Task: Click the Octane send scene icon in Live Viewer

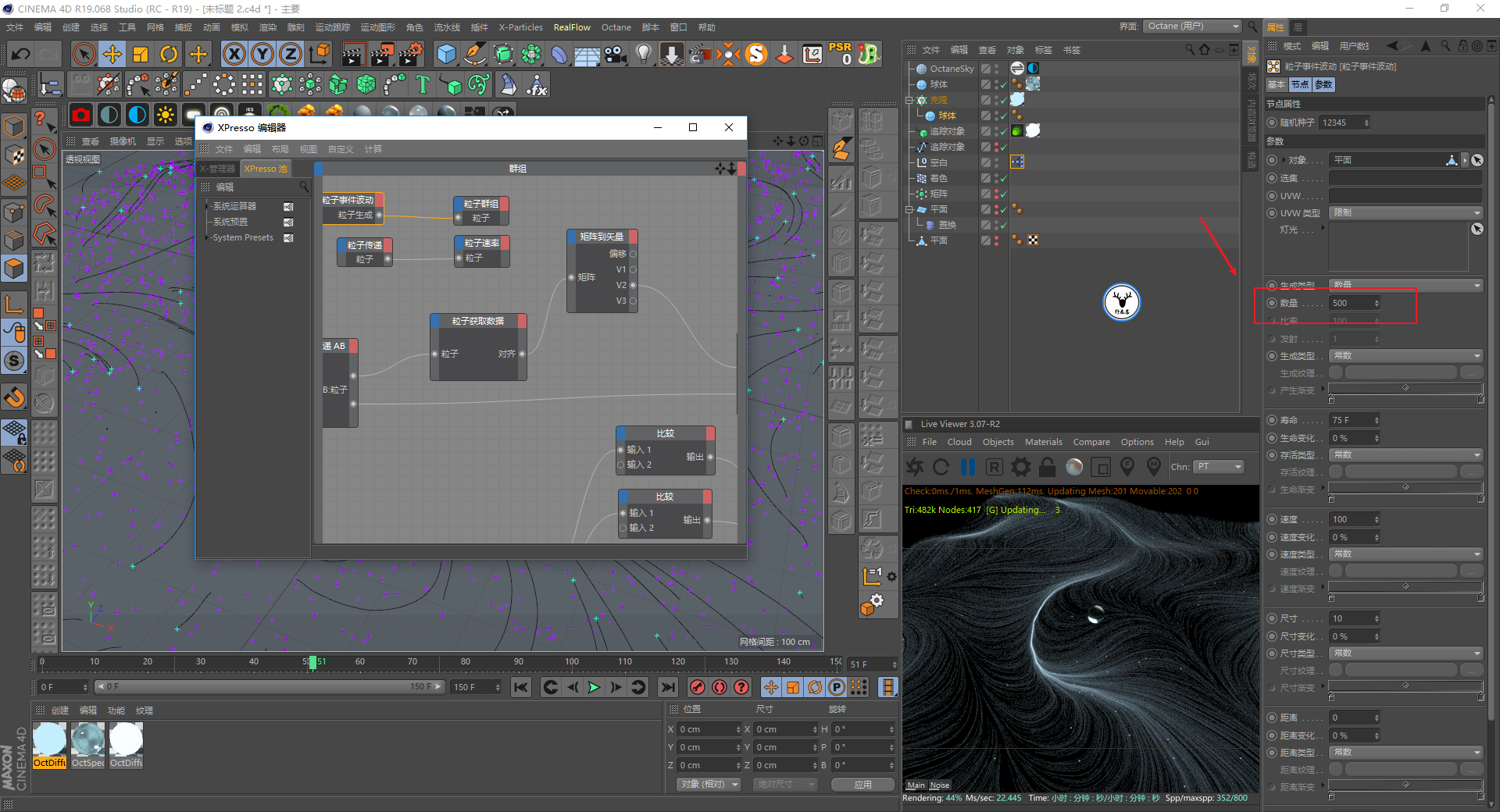Action: pyautogui.click(x=915, y=467)
